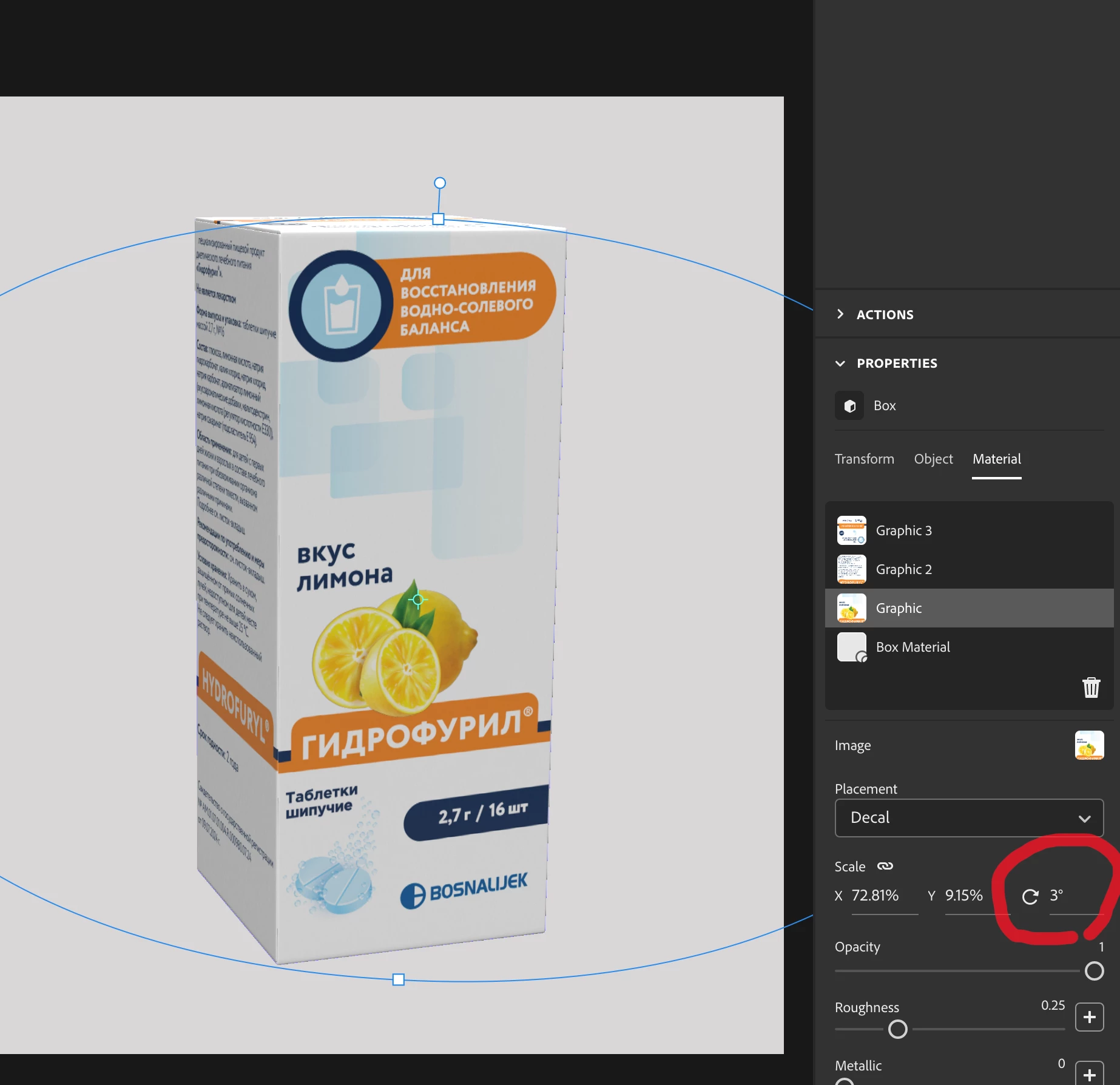1120x1085 pixels.
Task: Open the Placement Decal dropdown
Action: 969,817
